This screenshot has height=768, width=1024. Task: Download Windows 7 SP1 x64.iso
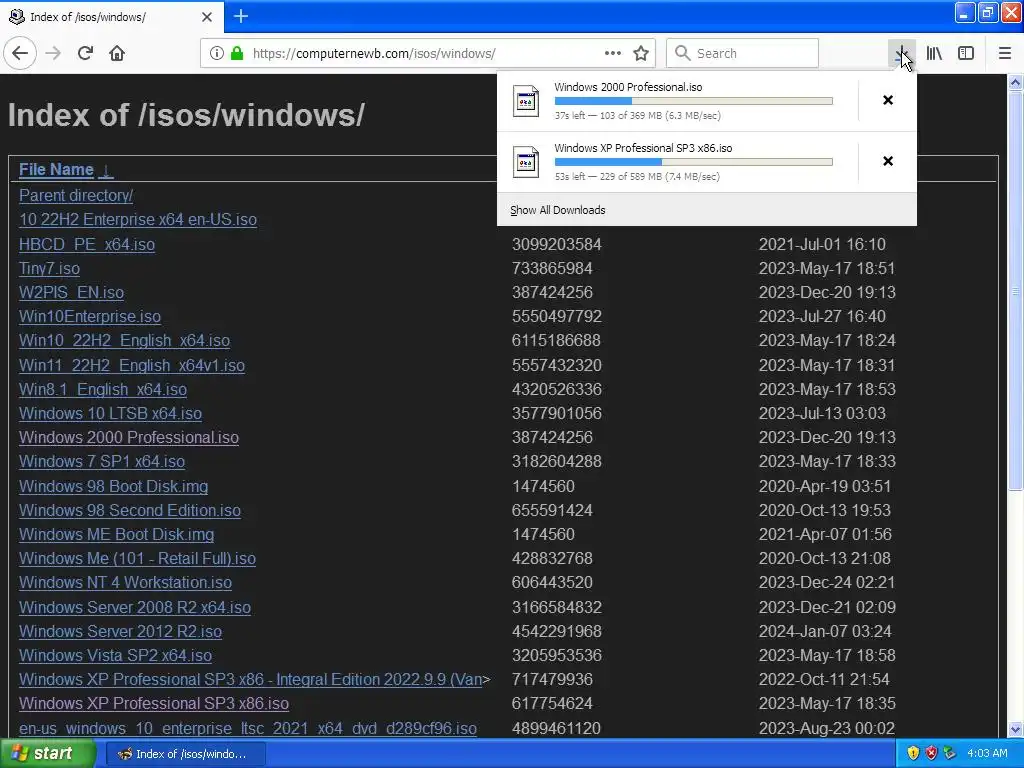[102, 462]
